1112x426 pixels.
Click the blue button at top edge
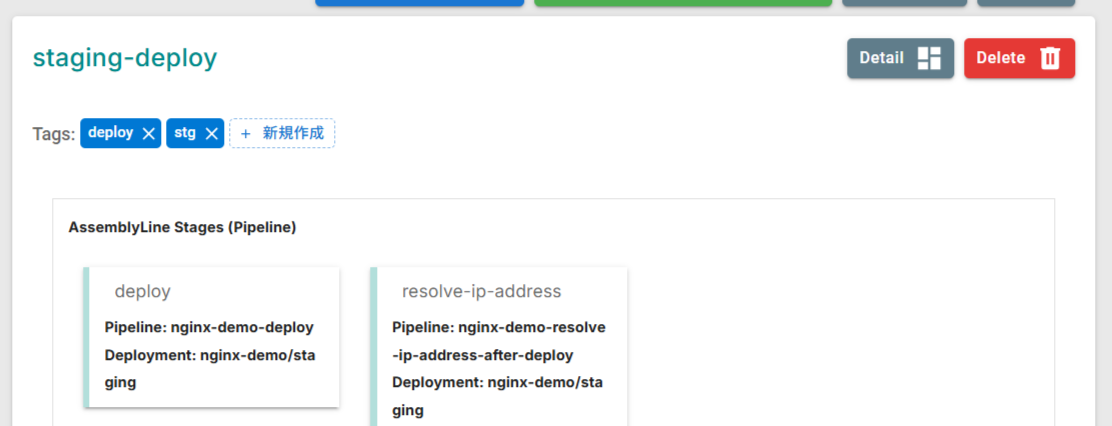[x=419, y=3]
